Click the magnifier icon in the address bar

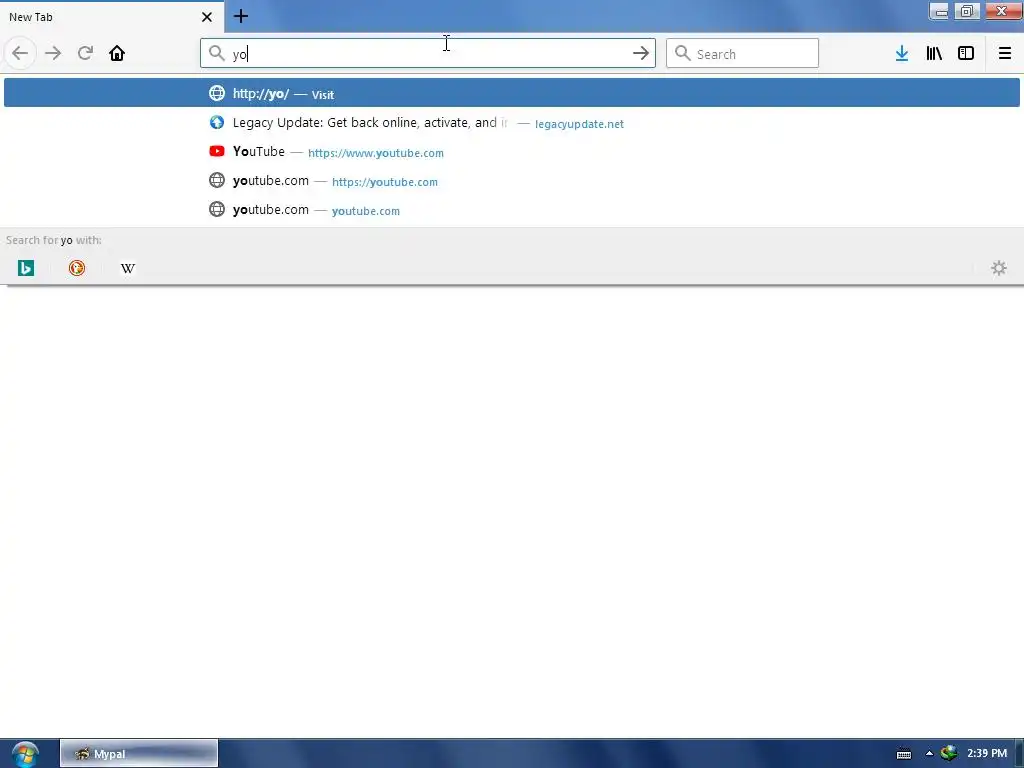[x=216, y=53]
